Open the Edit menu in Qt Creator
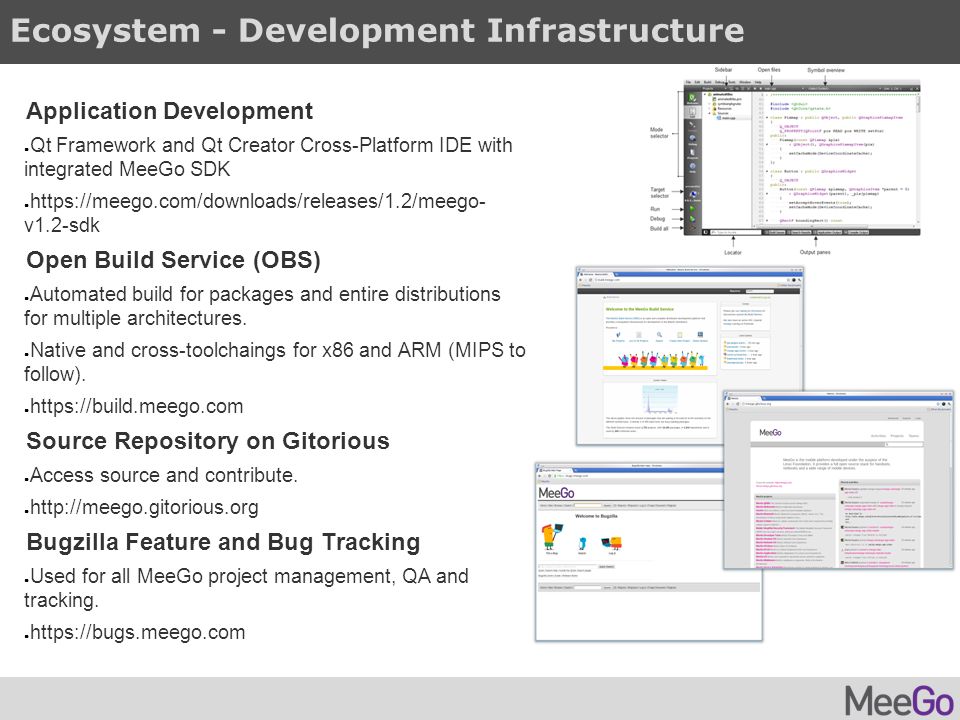Image resolution: width=960 pixels, height=720 pixels. coord(697,82)
